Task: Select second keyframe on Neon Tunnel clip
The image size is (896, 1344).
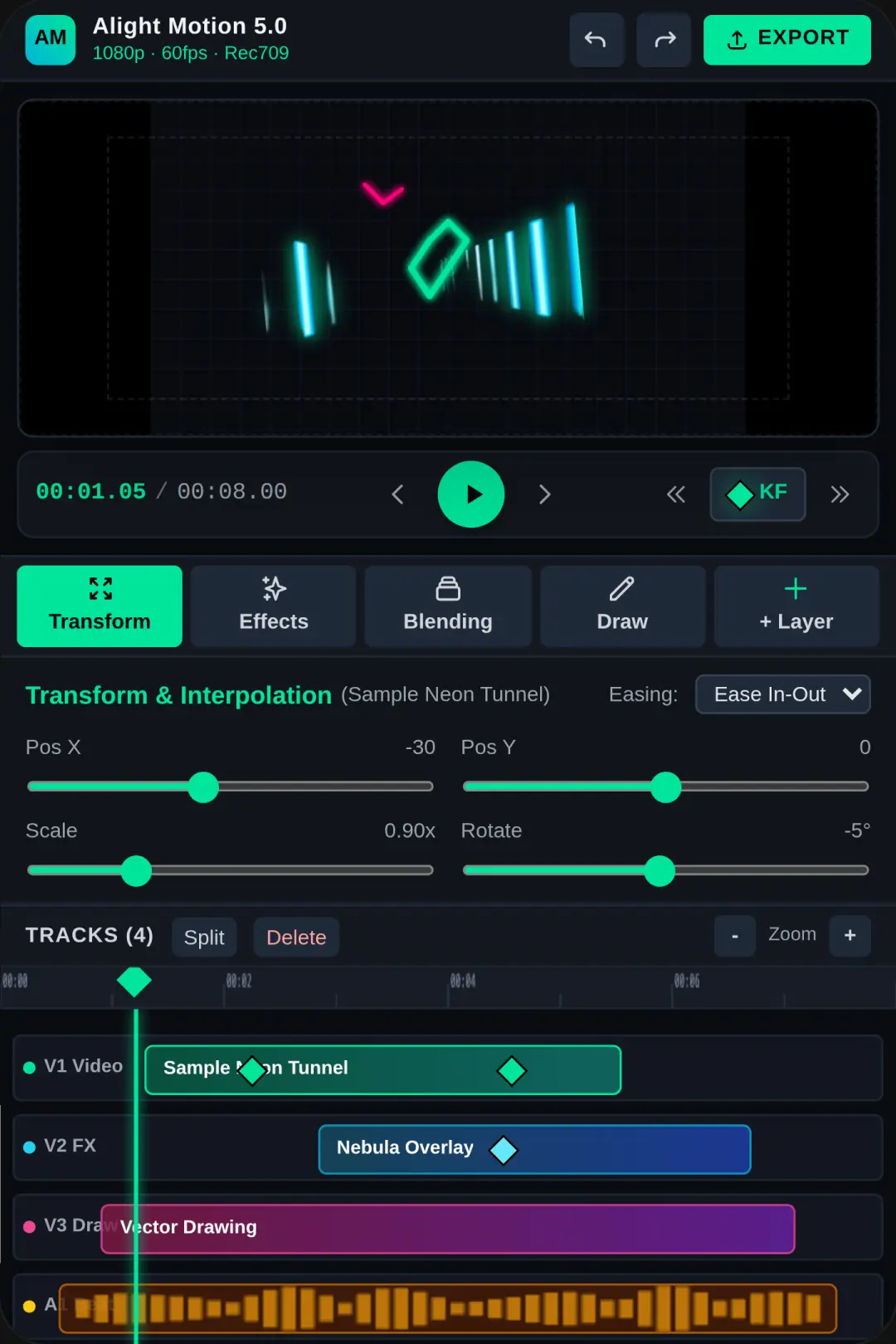Action: tap(511, 1070)
